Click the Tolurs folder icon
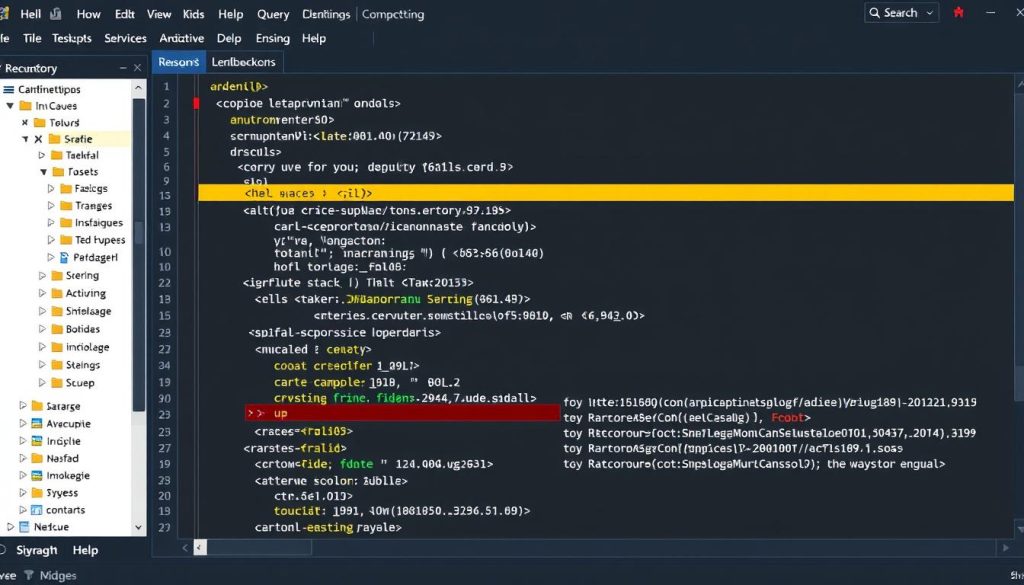 (39, 122)
